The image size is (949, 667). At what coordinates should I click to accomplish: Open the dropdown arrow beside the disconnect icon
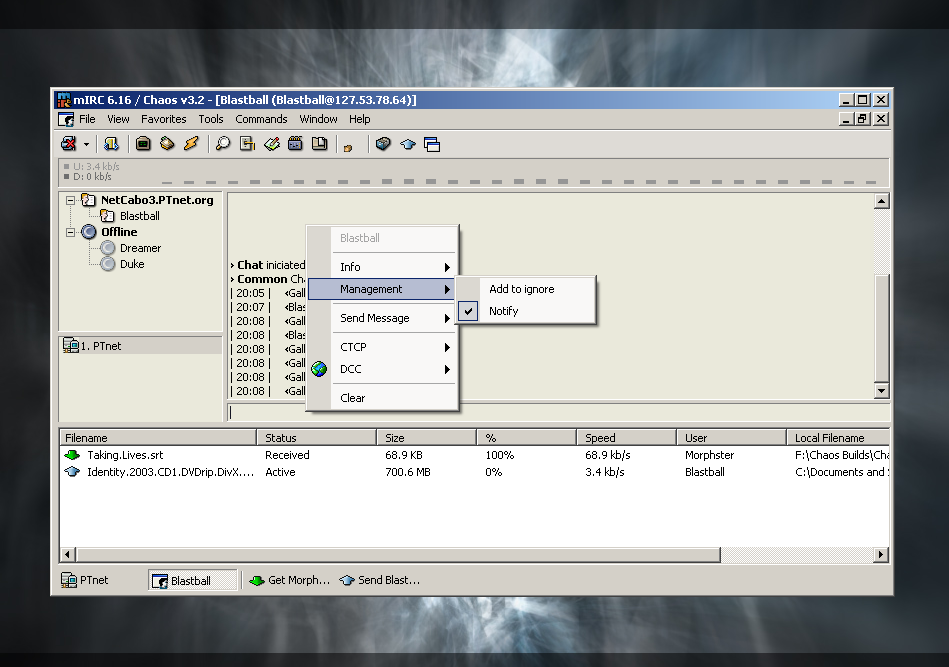[86, 144]
